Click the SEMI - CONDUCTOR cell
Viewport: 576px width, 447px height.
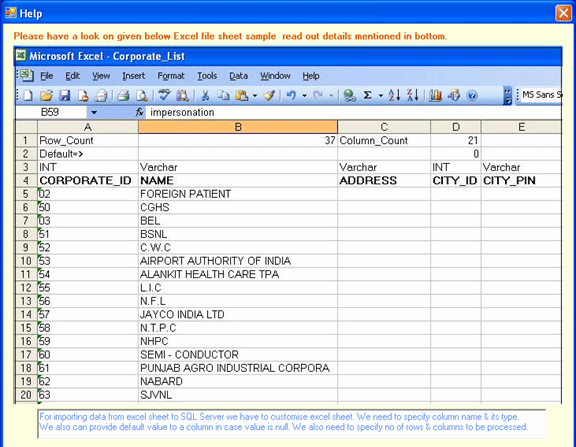click(238, 355)
